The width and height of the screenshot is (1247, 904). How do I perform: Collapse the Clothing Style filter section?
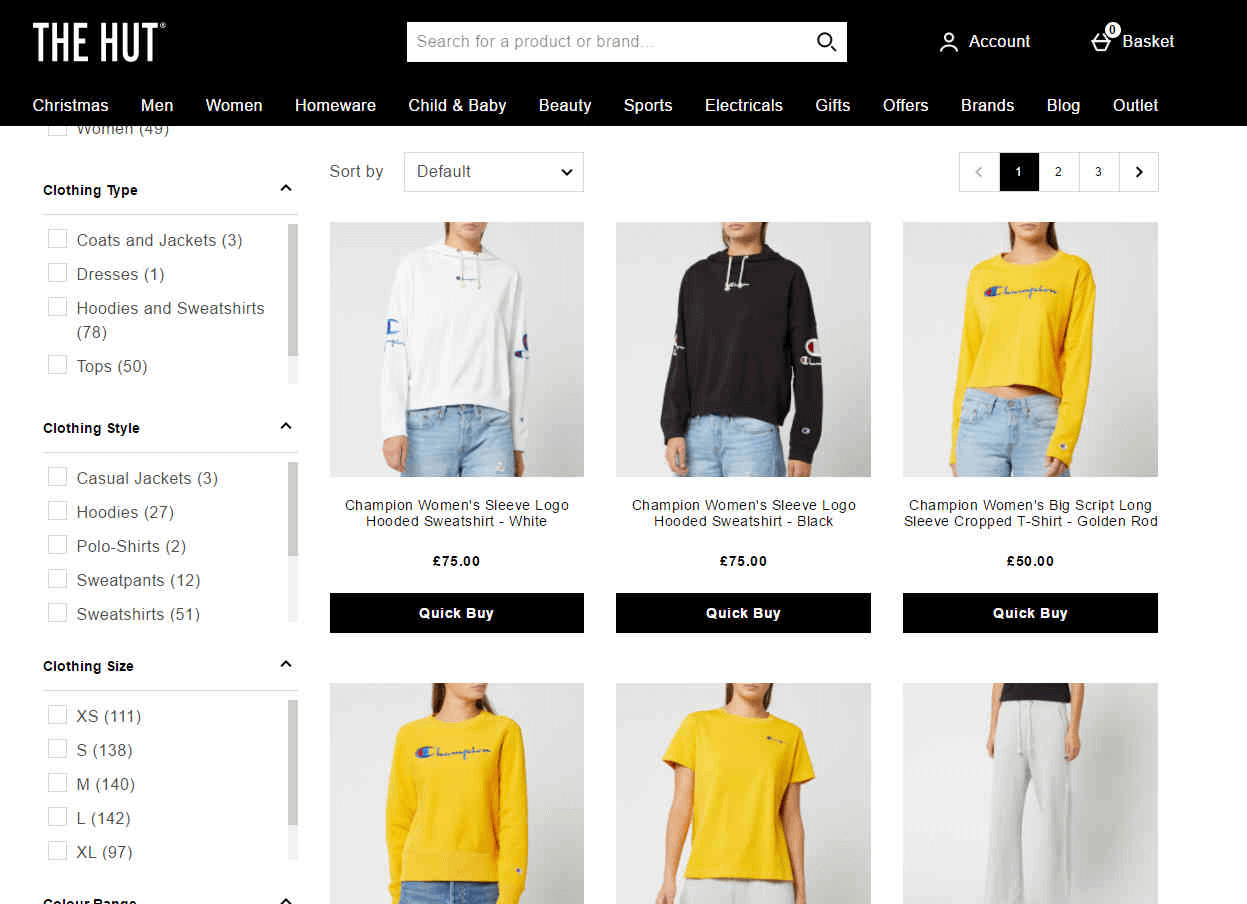click(286, 427)
